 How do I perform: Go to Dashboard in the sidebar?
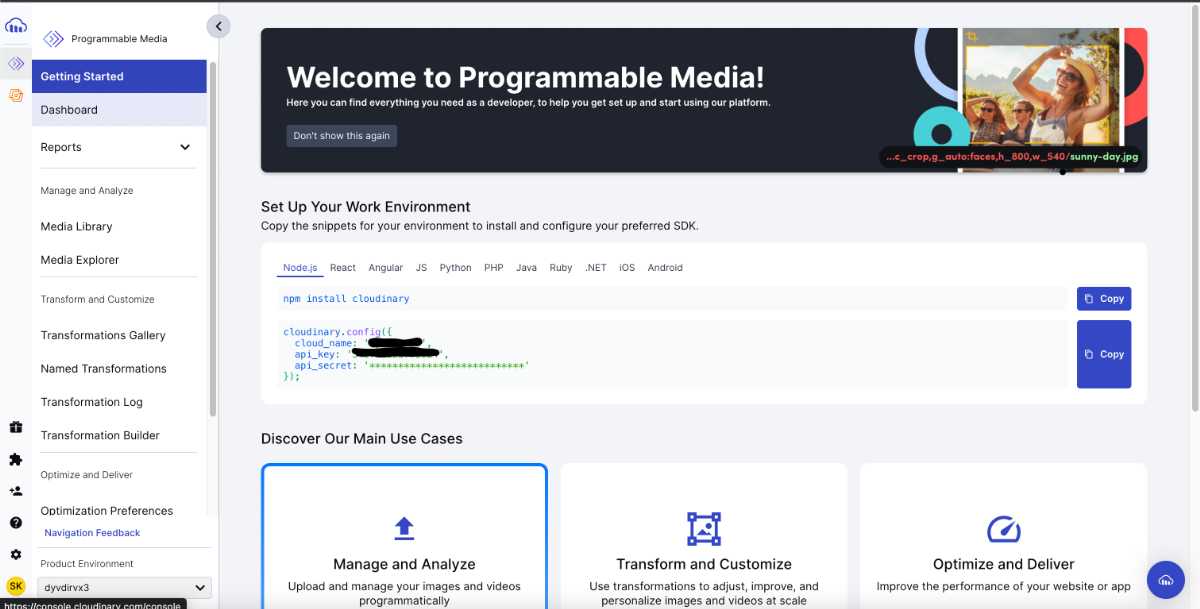pyautogui.click(x=119, y=110)
